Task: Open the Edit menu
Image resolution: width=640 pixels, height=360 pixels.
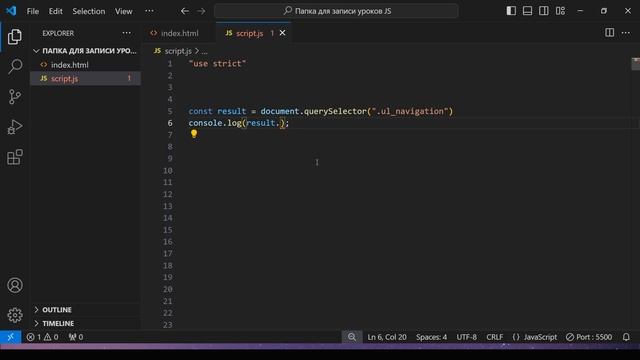Action: (56, 11)
